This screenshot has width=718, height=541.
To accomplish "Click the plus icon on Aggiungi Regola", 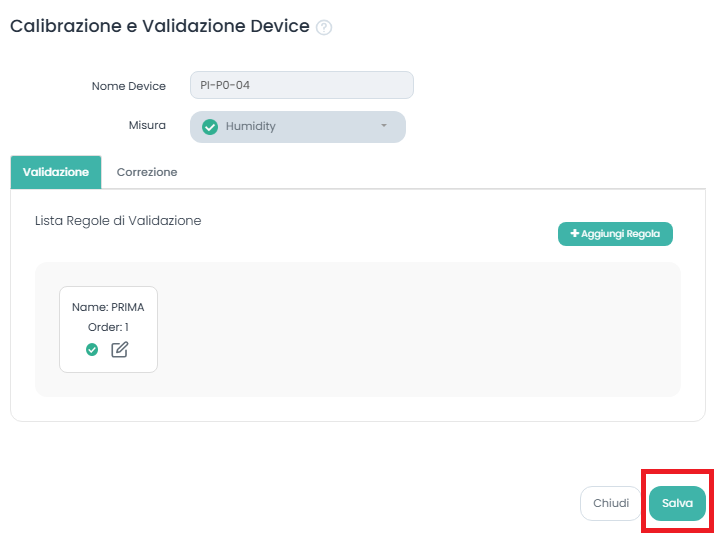I will pyautogui.click(x=575, y=233).
